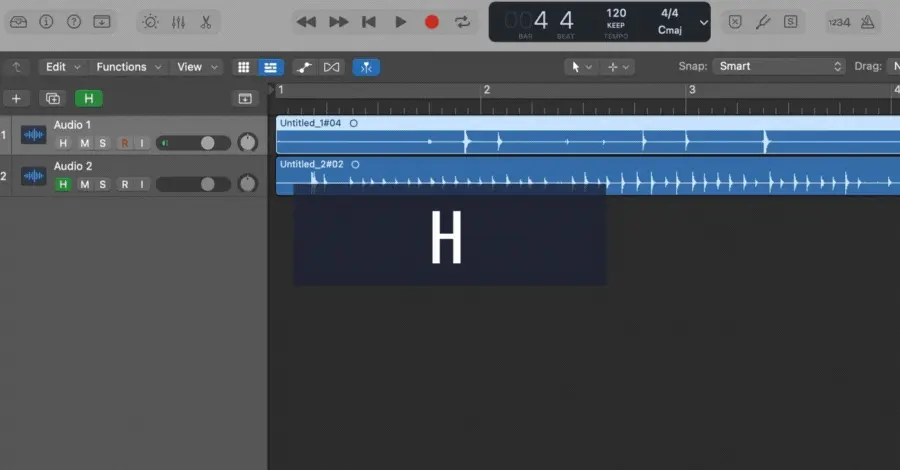This screenshot has height=470, width=900.
Task: Click the Cmaj key signature
Action: pos(669,30)
